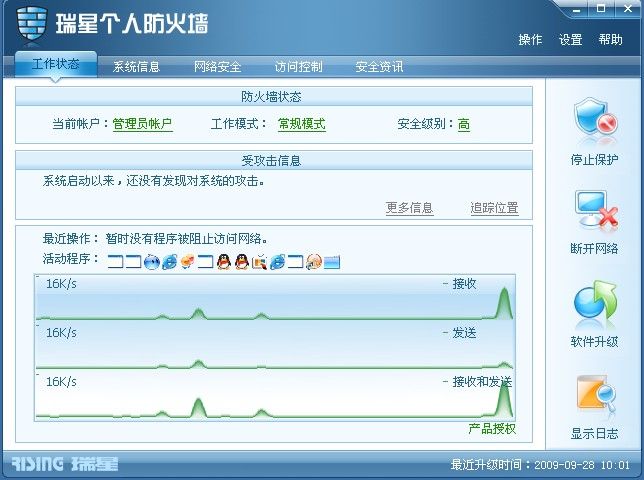Open 显示日志 magnifier icon

[x=596, y=393]
